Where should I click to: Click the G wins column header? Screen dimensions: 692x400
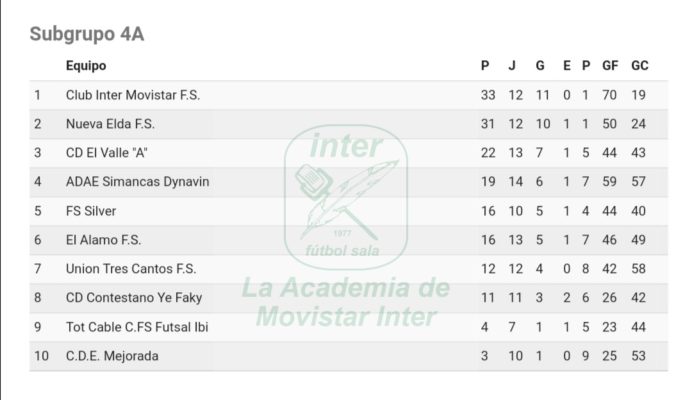[x=540, y=66]
